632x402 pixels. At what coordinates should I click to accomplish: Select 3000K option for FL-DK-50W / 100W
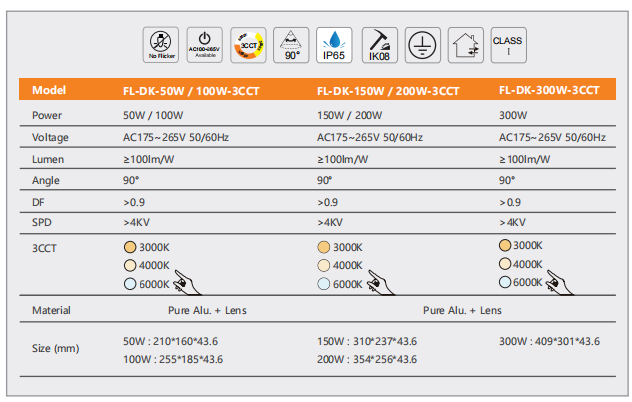coord(130,246)
